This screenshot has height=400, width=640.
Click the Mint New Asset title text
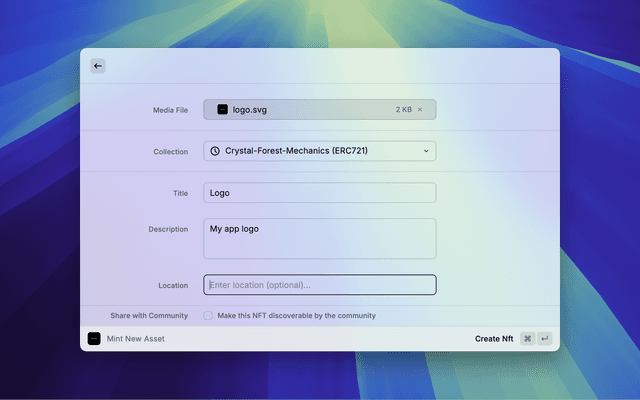point(136,339)
